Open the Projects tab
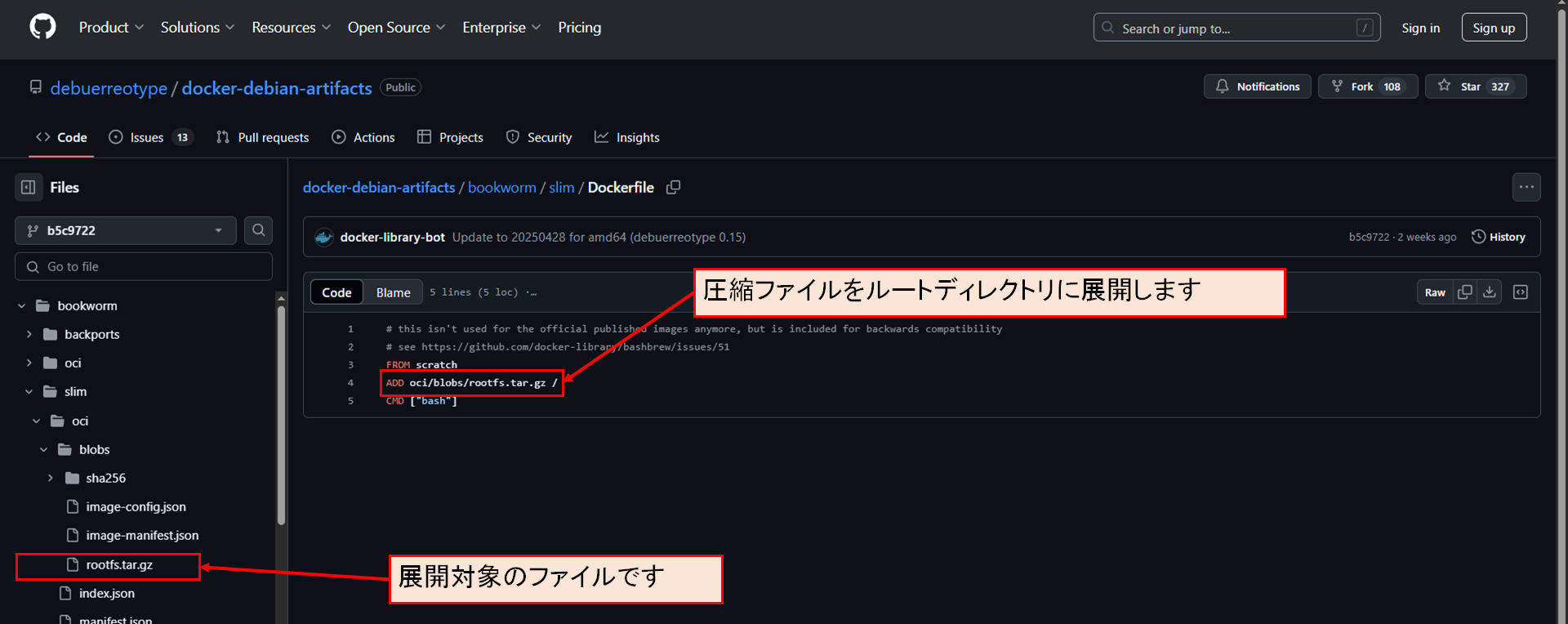1568x624 pixels. pyautogui.click(x=450, y=137)
